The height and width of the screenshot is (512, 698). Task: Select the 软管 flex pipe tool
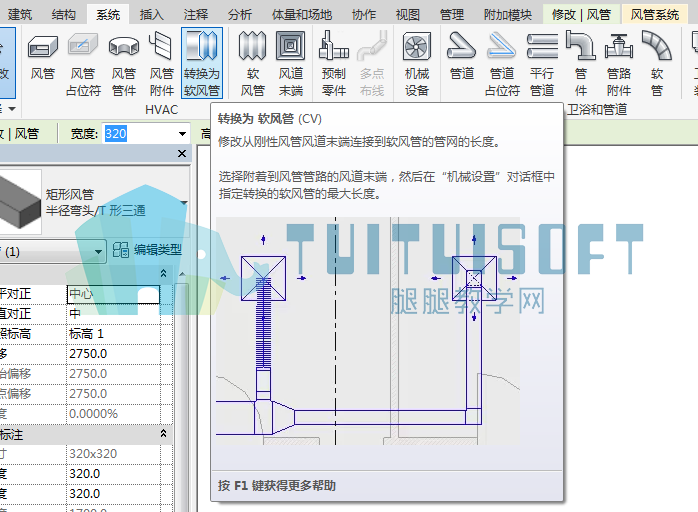coord(657,62)
